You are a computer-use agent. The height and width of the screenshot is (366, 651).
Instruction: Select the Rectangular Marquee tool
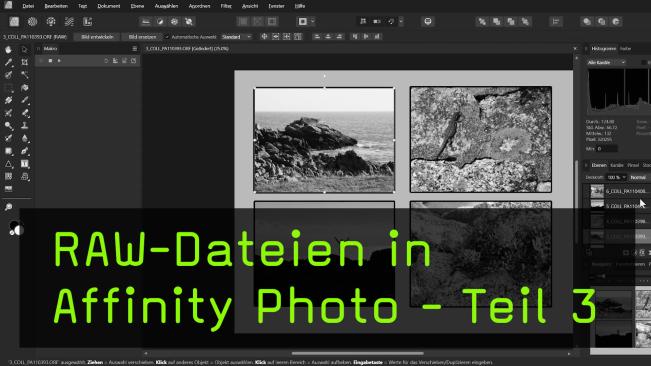8,88
